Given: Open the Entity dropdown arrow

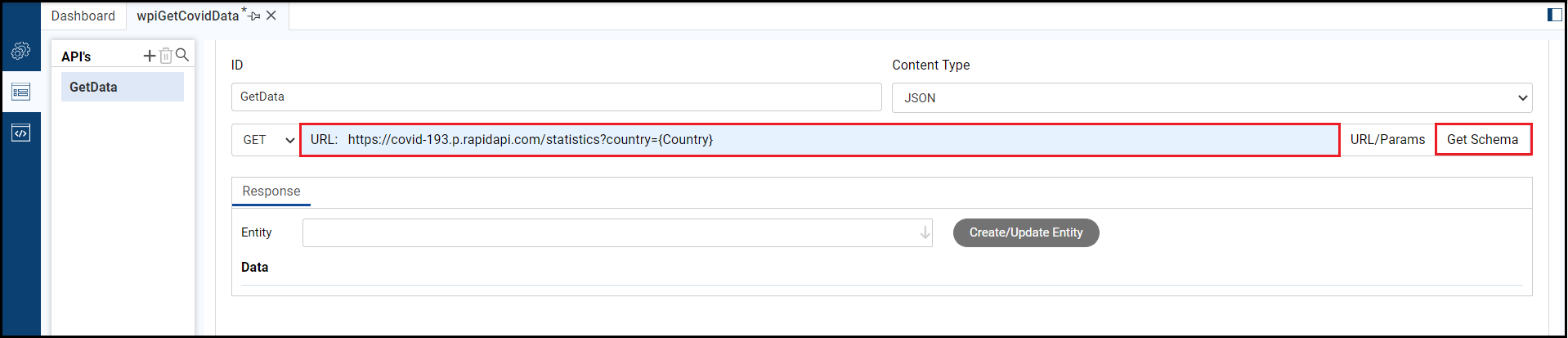Looking at the screenshot, I should coord(925,233).
